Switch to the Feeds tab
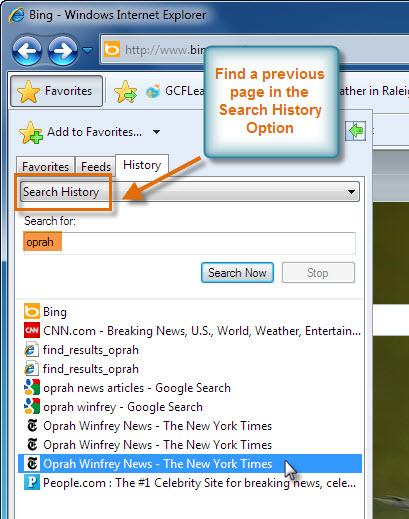Image resolution: width=409 pixels, height=519 pixels. [x=96, y=166]
